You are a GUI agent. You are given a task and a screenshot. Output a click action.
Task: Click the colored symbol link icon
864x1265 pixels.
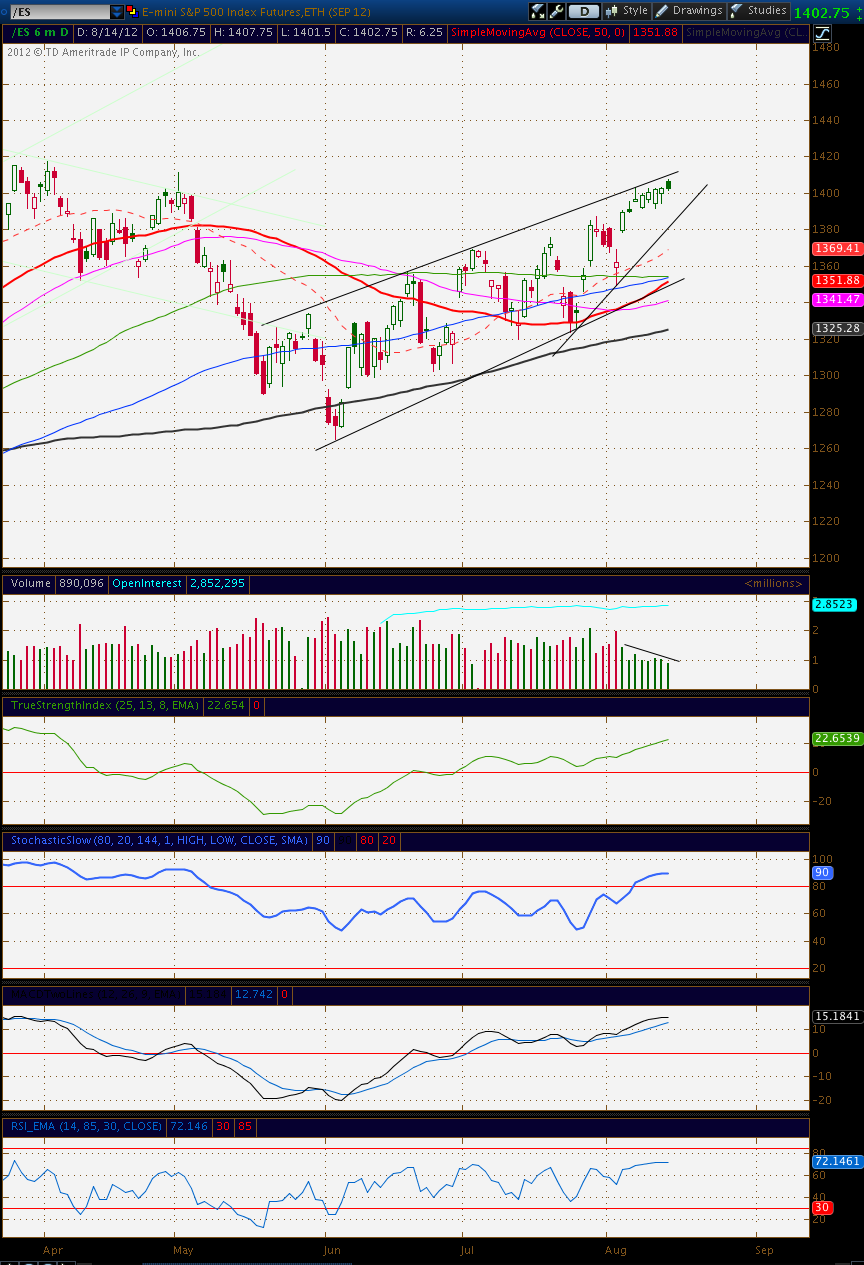[132, 12]
